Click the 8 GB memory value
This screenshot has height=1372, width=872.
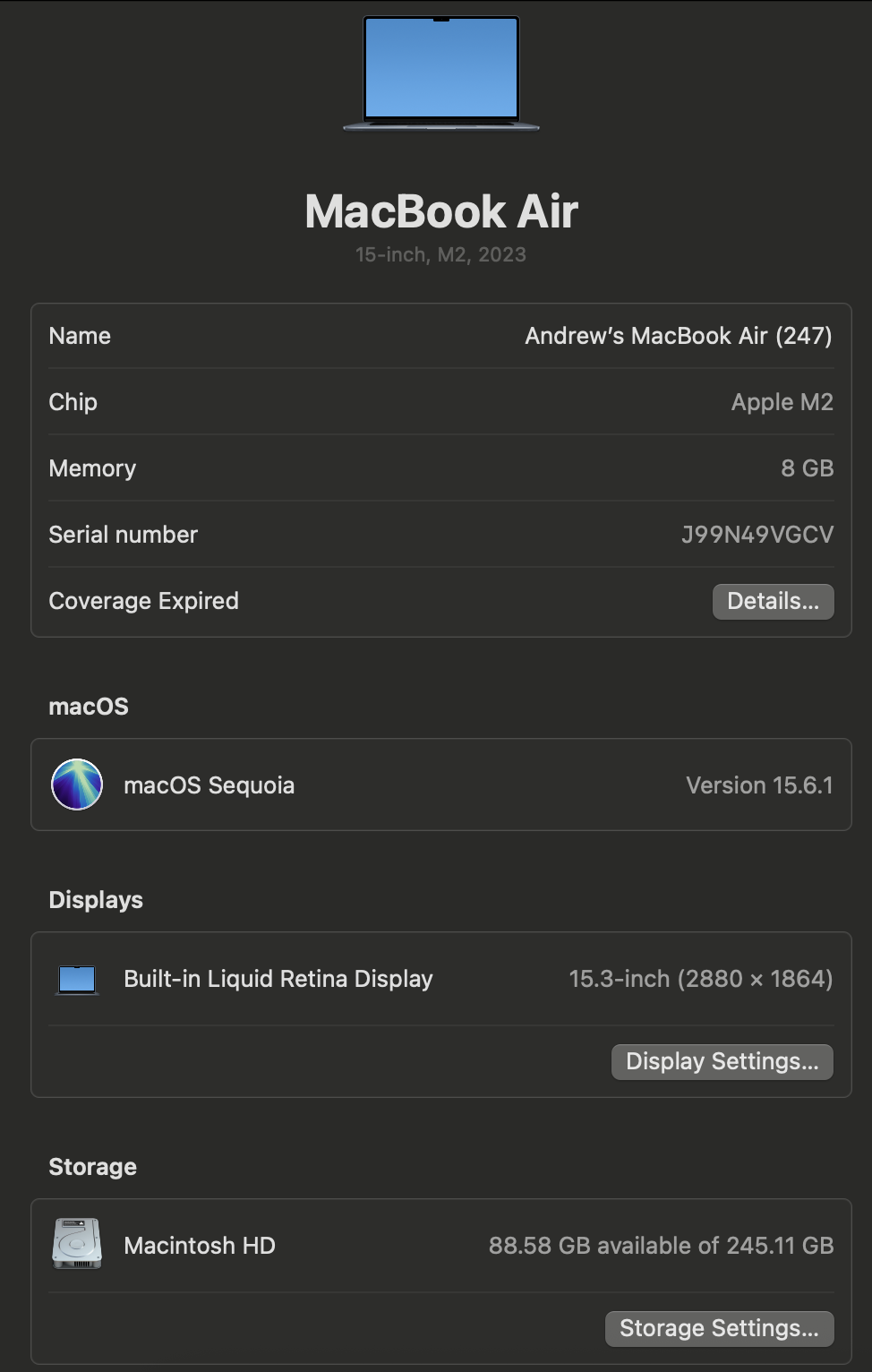pyautogui.click(x=807, y=468)
